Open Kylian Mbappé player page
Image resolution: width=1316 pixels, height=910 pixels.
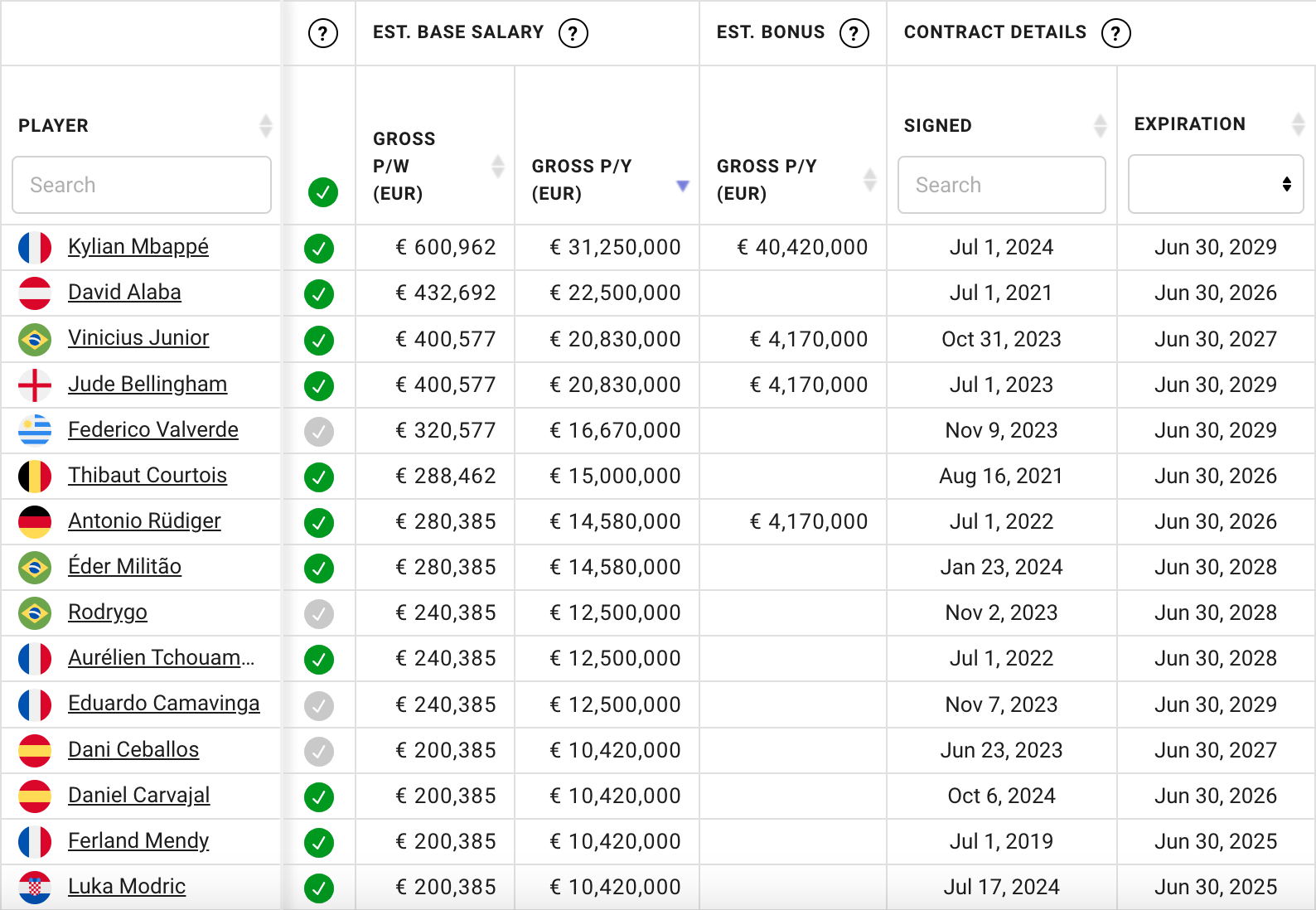point(138,247)
